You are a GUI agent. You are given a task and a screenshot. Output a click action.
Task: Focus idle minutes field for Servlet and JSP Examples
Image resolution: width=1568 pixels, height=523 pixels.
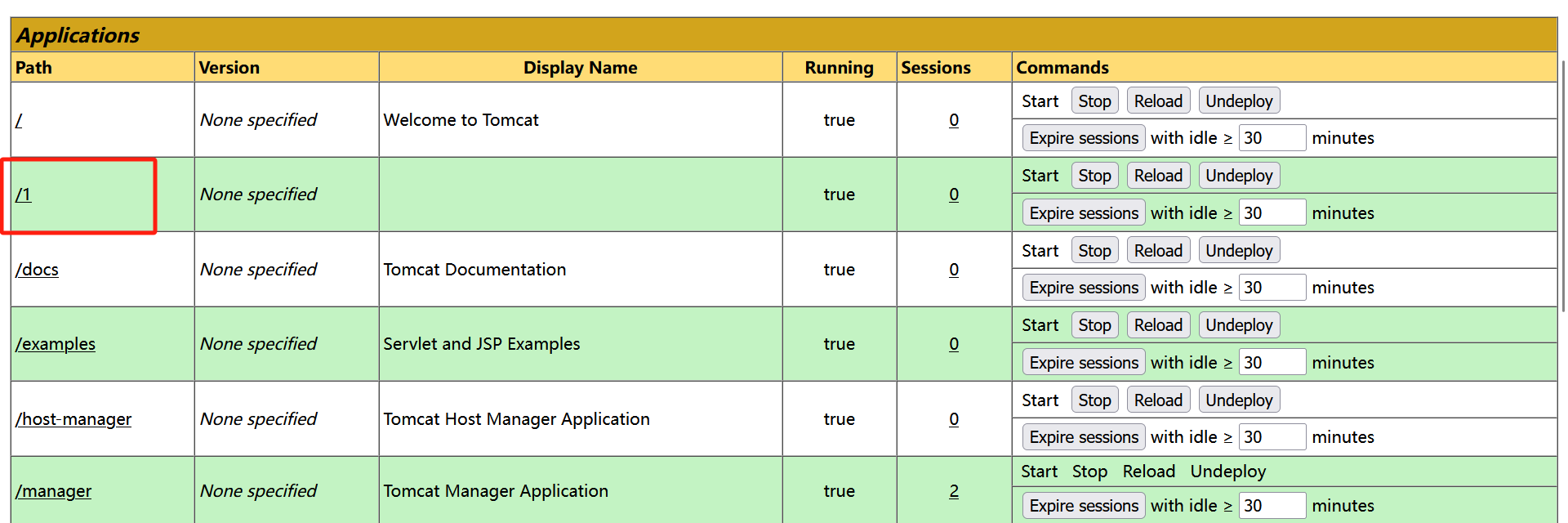point(1272,363)
